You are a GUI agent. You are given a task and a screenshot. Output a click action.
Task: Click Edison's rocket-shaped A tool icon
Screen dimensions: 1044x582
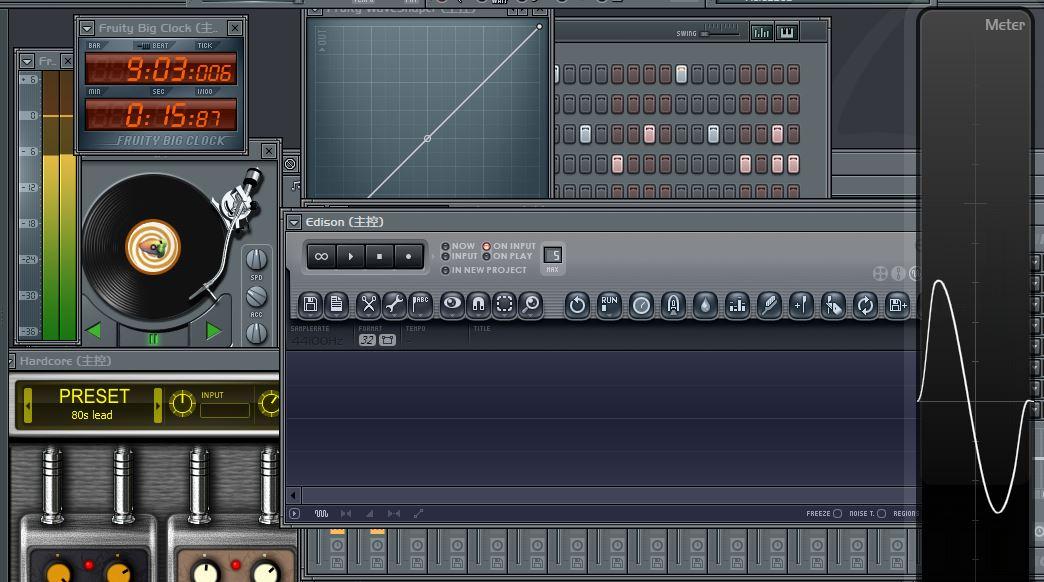coord(673,306)
